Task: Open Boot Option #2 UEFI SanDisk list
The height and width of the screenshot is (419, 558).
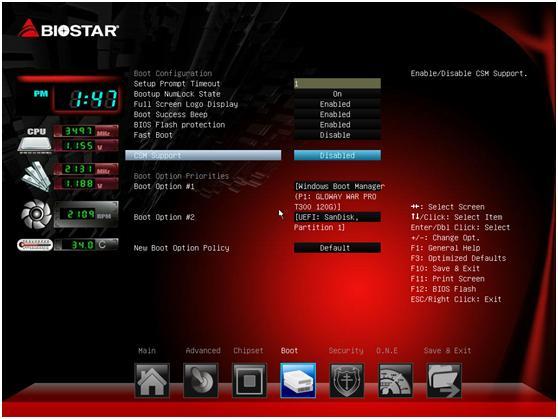Action: 337,222
